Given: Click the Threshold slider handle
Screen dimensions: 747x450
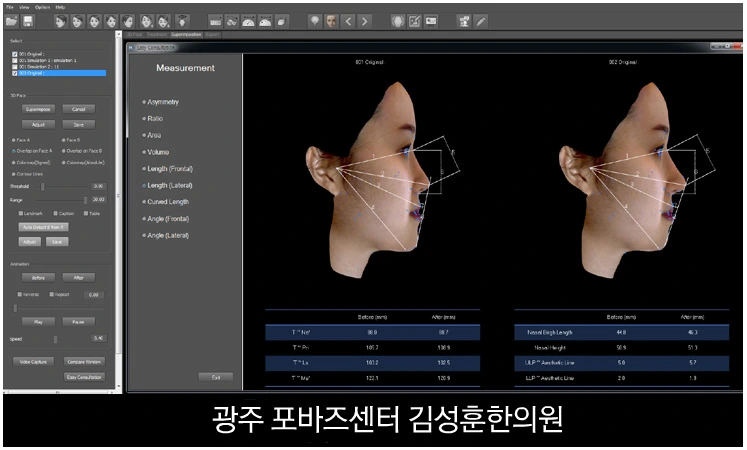Looking at the screenshot, I should [x=42, y=186].
